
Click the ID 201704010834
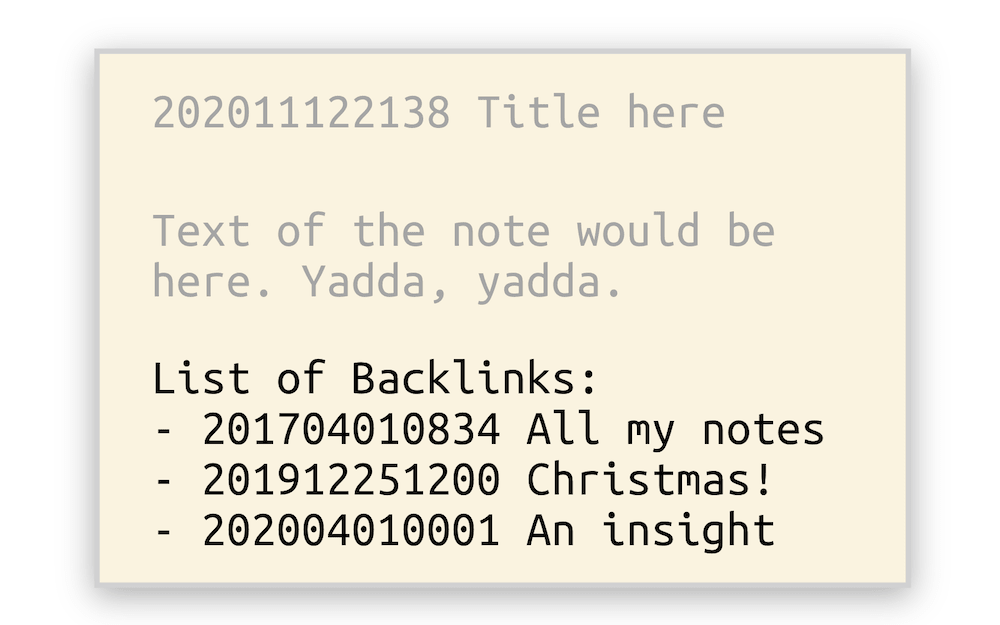[351, 429]
